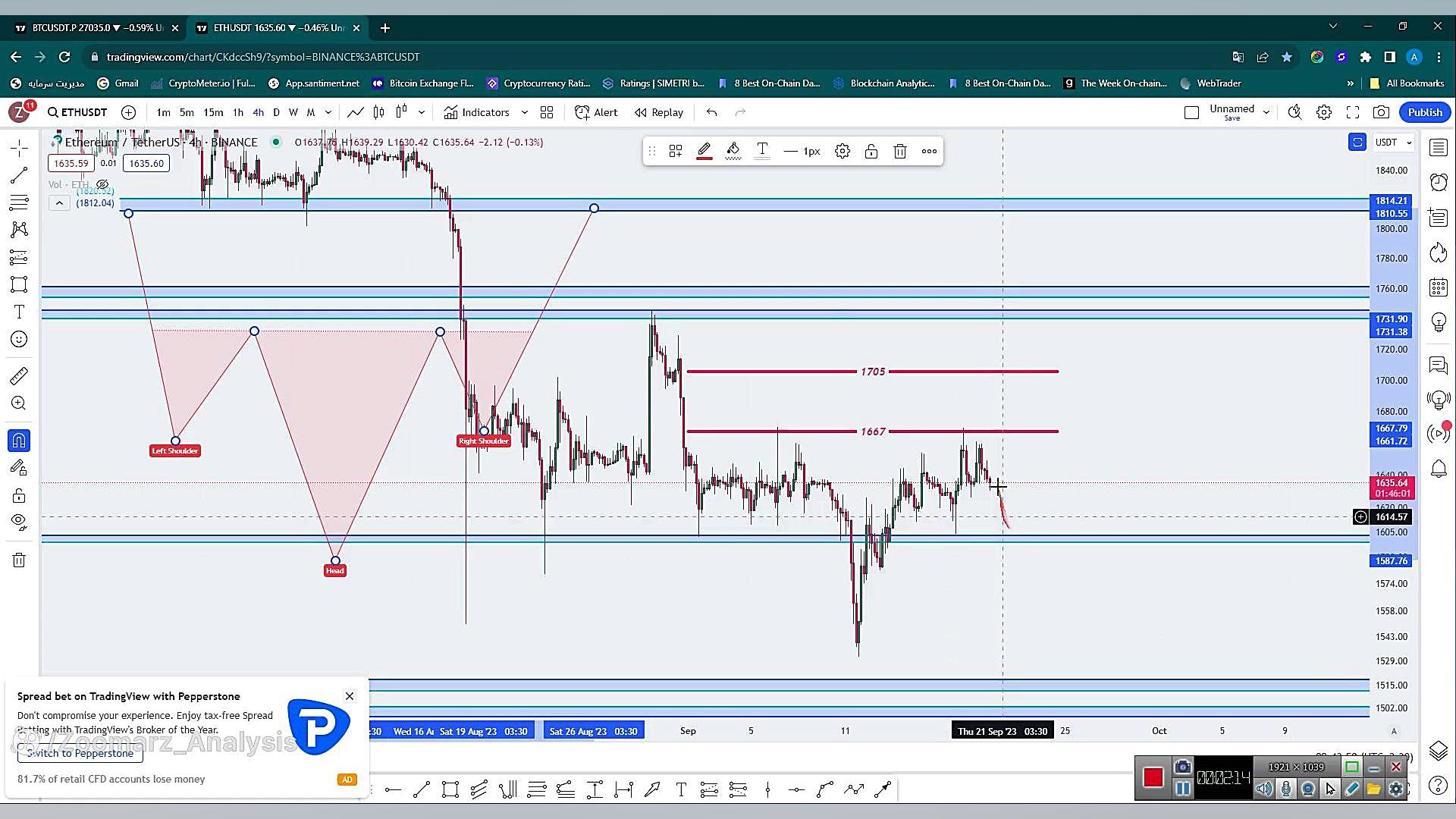The width and height of the screenshot is (1456, 819).
Task: Switch to 15m timeframe
Action: tap(213, 112)
